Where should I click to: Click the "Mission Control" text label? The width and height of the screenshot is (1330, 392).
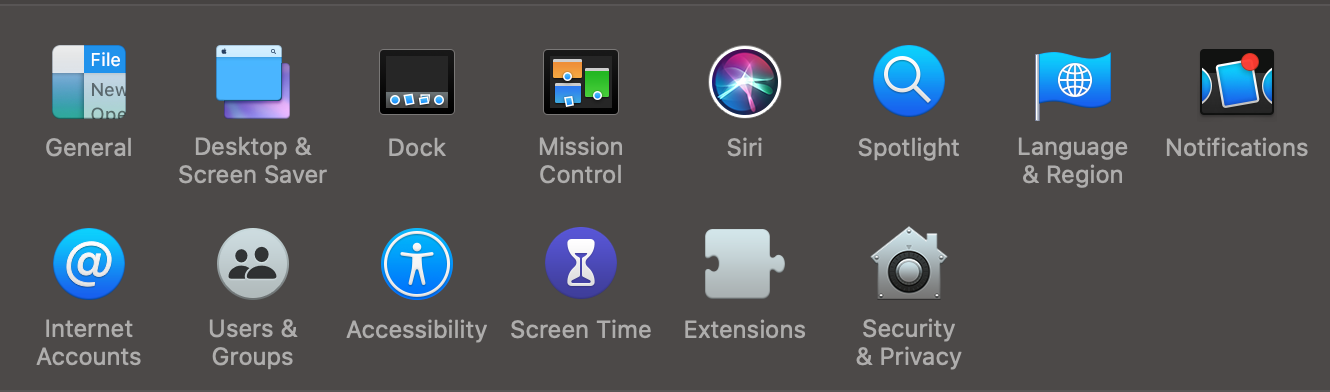coord(581,161)
